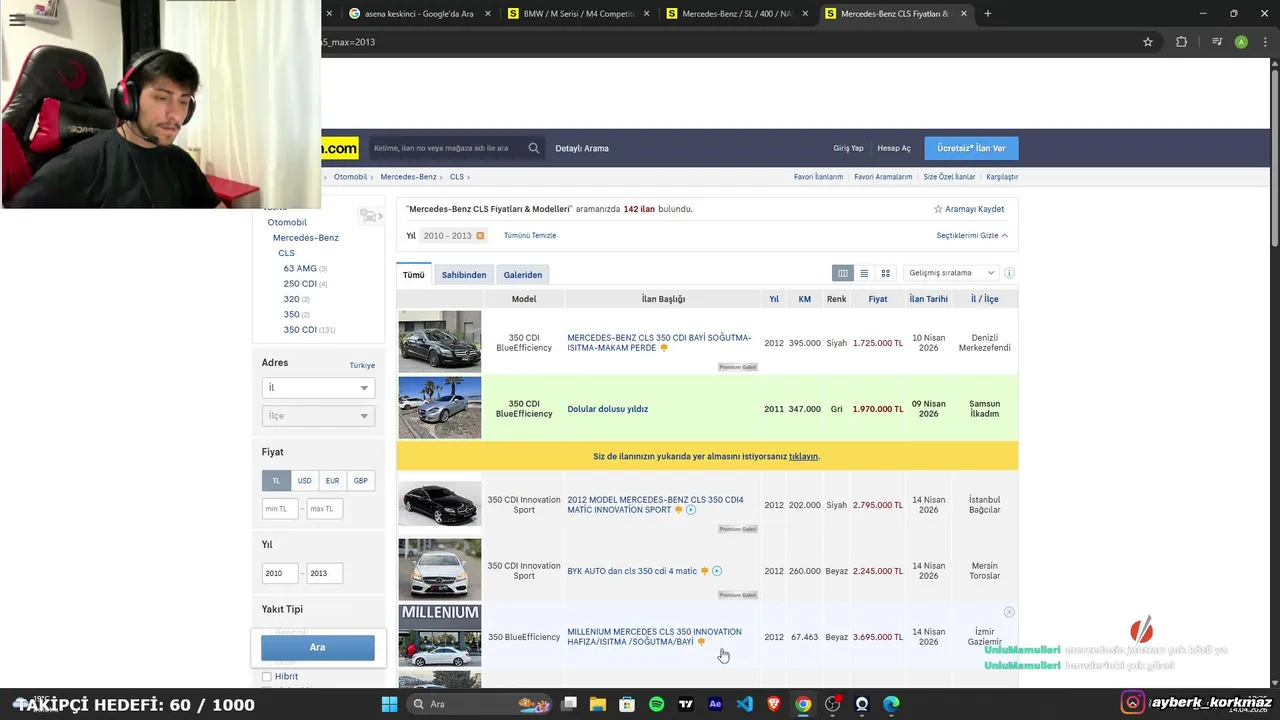Select USD currency option

pos(304,481)
